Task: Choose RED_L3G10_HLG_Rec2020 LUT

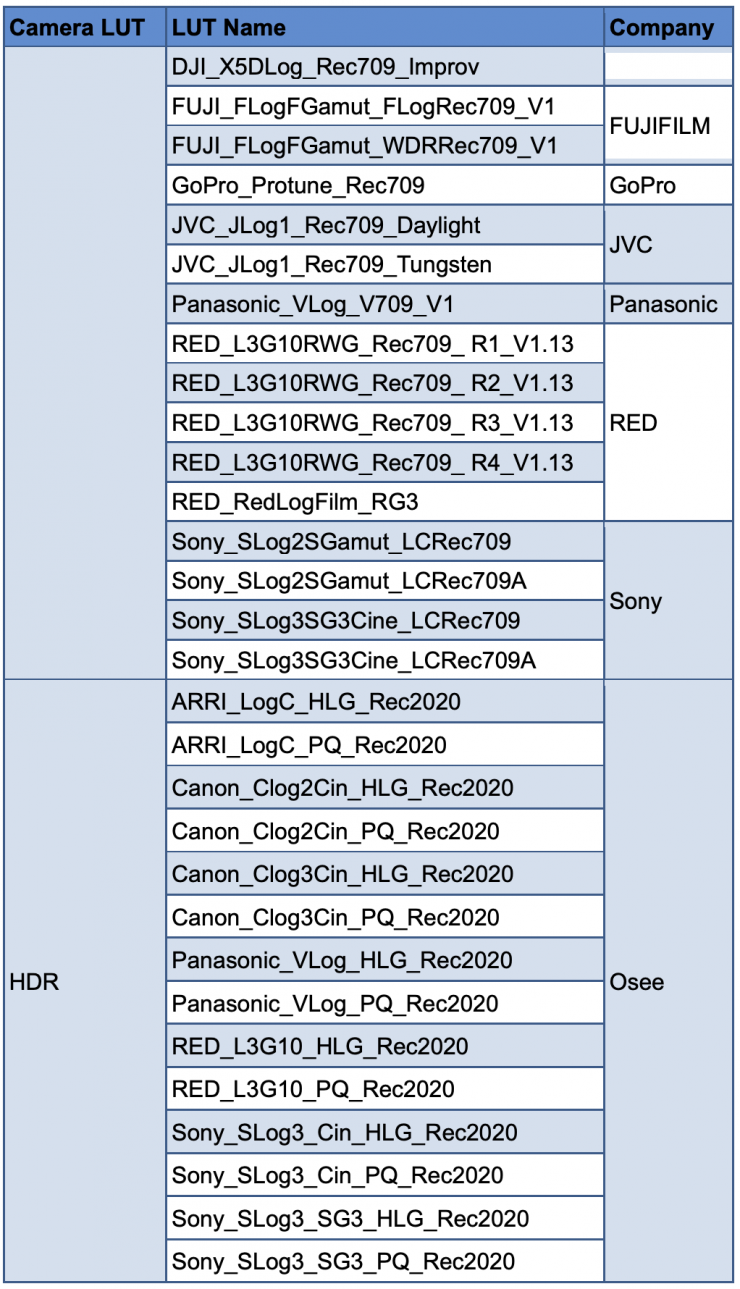Action: tap(320, 1046)
